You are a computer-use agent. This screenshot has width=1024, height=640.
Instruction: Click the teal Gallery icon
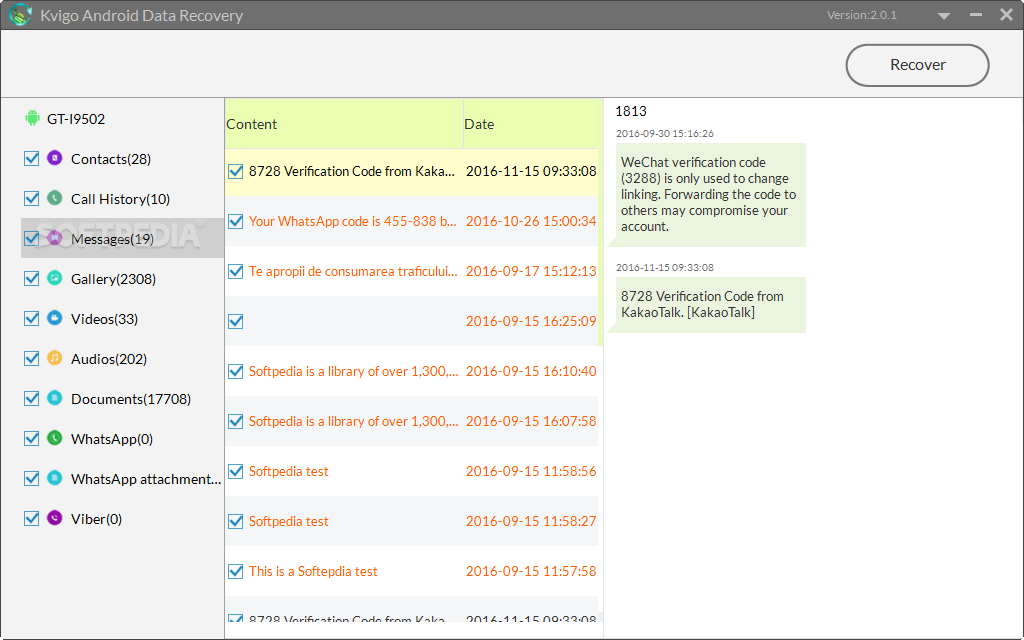[55, 278]
